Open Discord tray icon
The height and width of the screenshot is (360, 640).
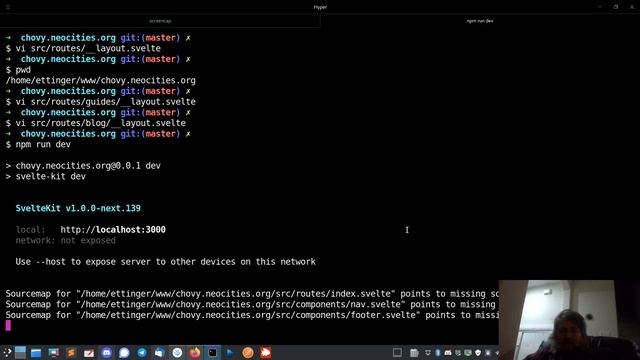click(448, 353)
